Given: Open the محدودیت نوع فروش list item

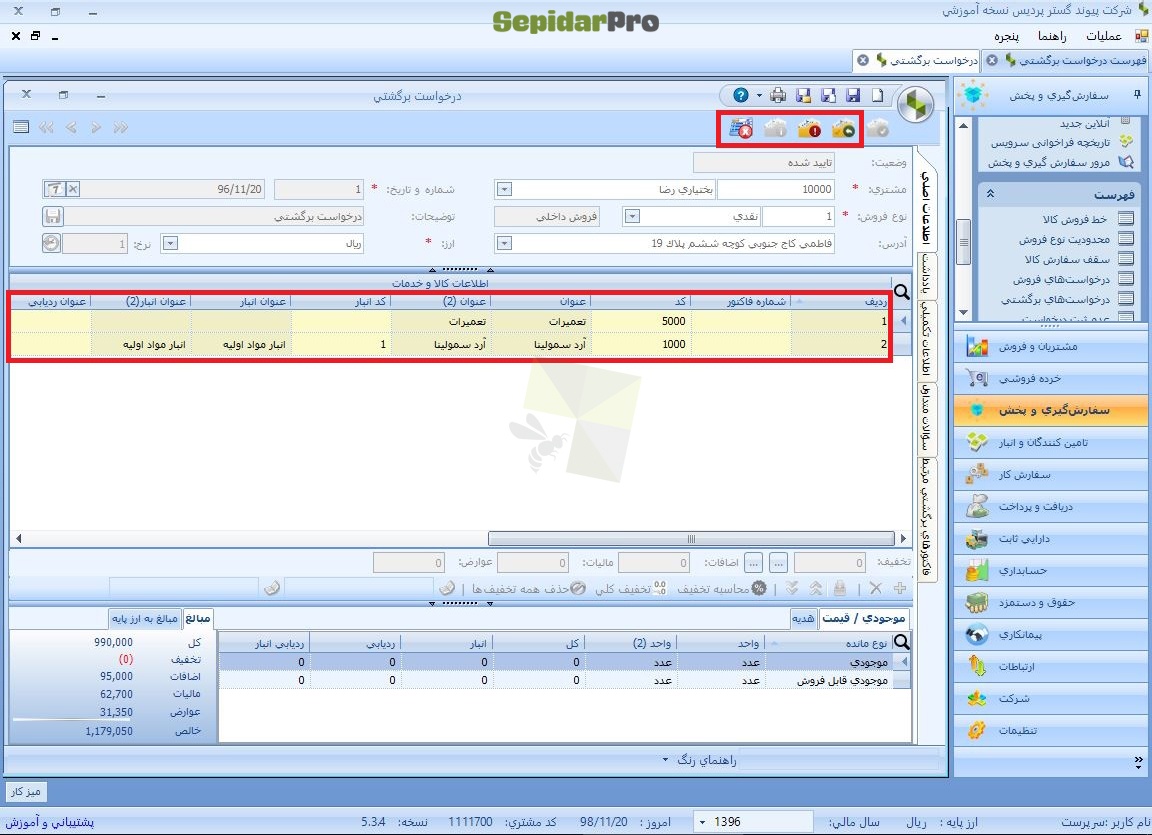Looking at the screenshot, I should pyautogui.click(x=1063, y=239).
